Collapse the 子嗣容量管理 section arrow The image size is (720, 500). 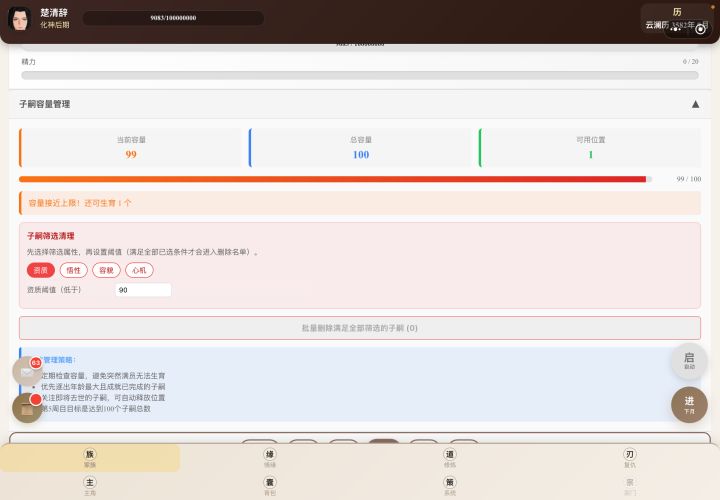695,104
